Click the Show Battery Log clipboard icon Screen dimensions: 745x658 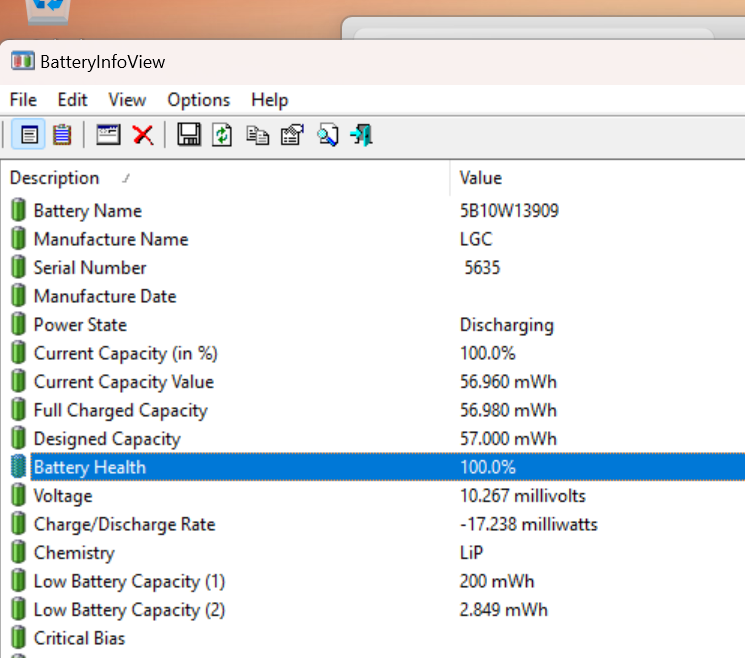click(62, 135)
